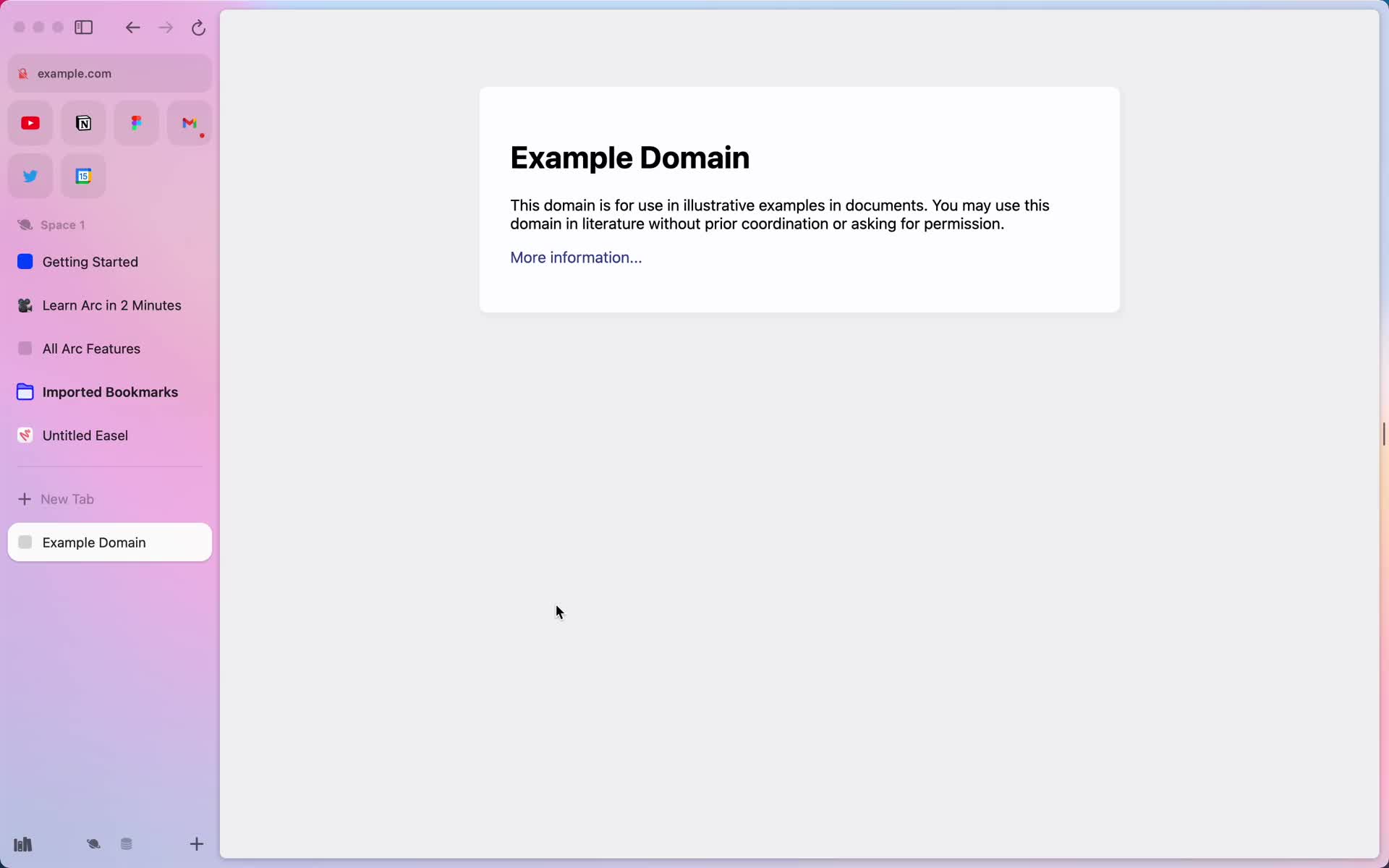Expand Space 1 section
This screenshot has height=868, width=1389.
[62, 224]
